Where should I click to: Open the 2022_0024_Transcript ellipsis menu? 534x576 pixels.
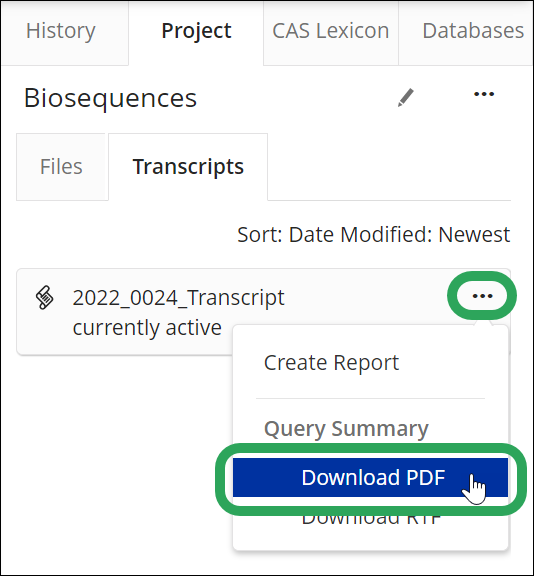pos(482,296)
